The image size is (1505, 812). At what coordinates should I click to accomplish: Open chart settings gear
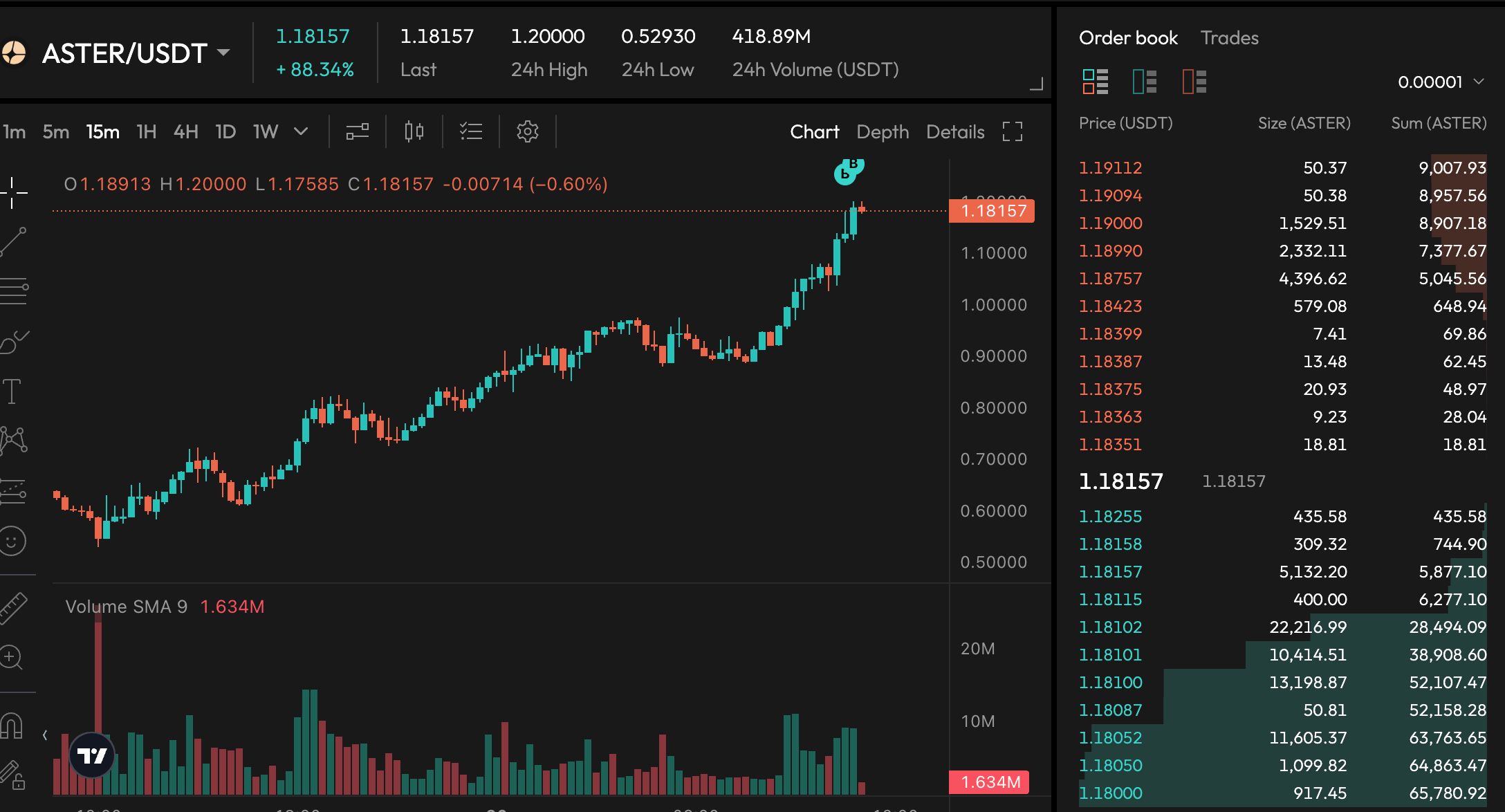[528, 131]
